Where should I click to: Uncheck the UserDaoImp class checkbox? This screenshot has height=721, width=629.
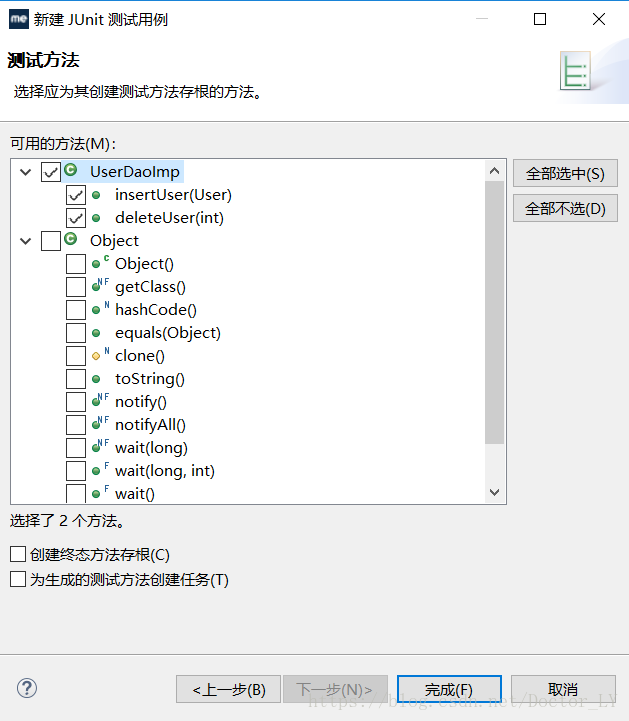click(51, 172)
